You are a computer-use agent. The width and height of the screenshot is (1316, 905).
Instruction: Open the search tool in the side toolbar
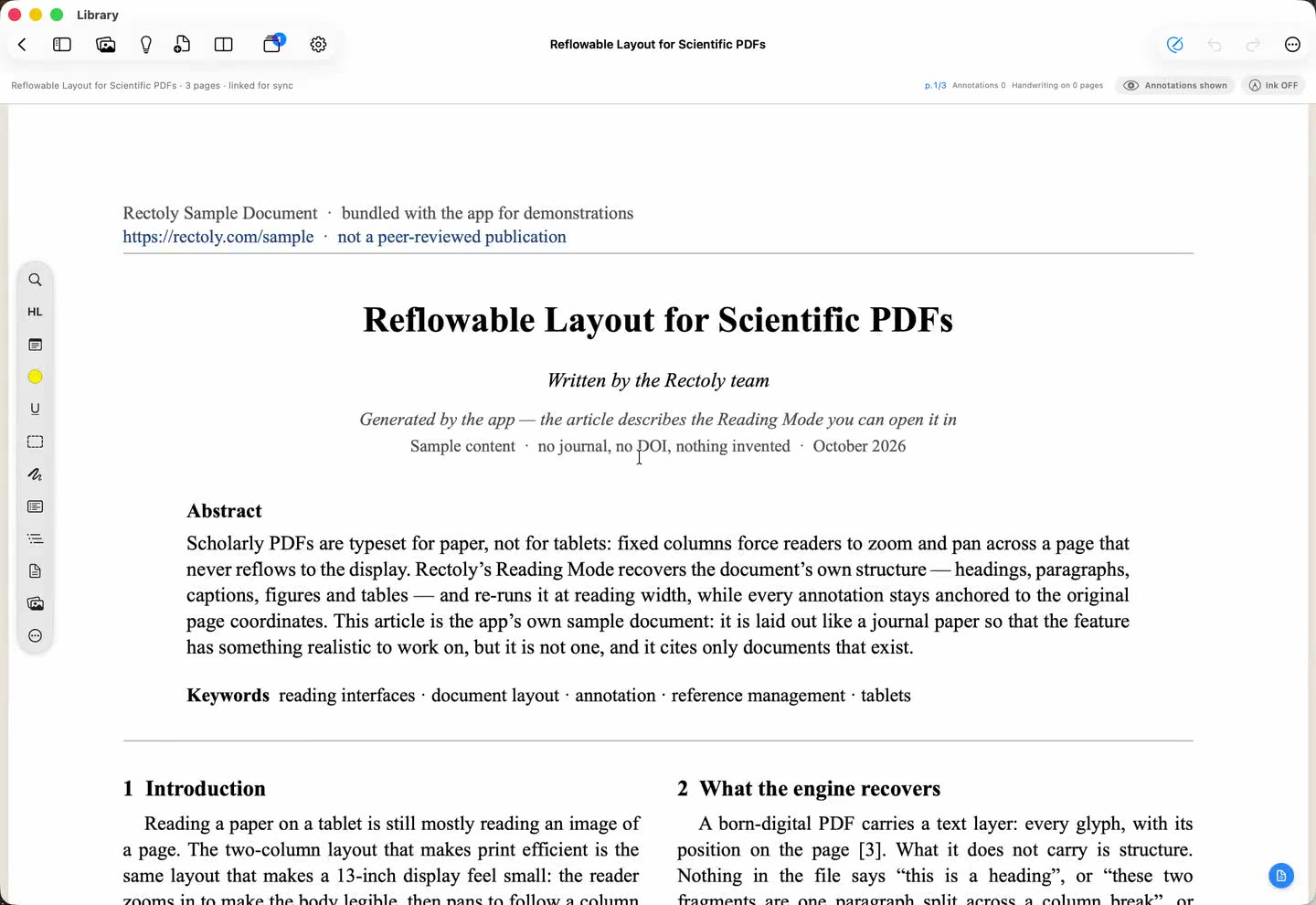tap(35, 280)
